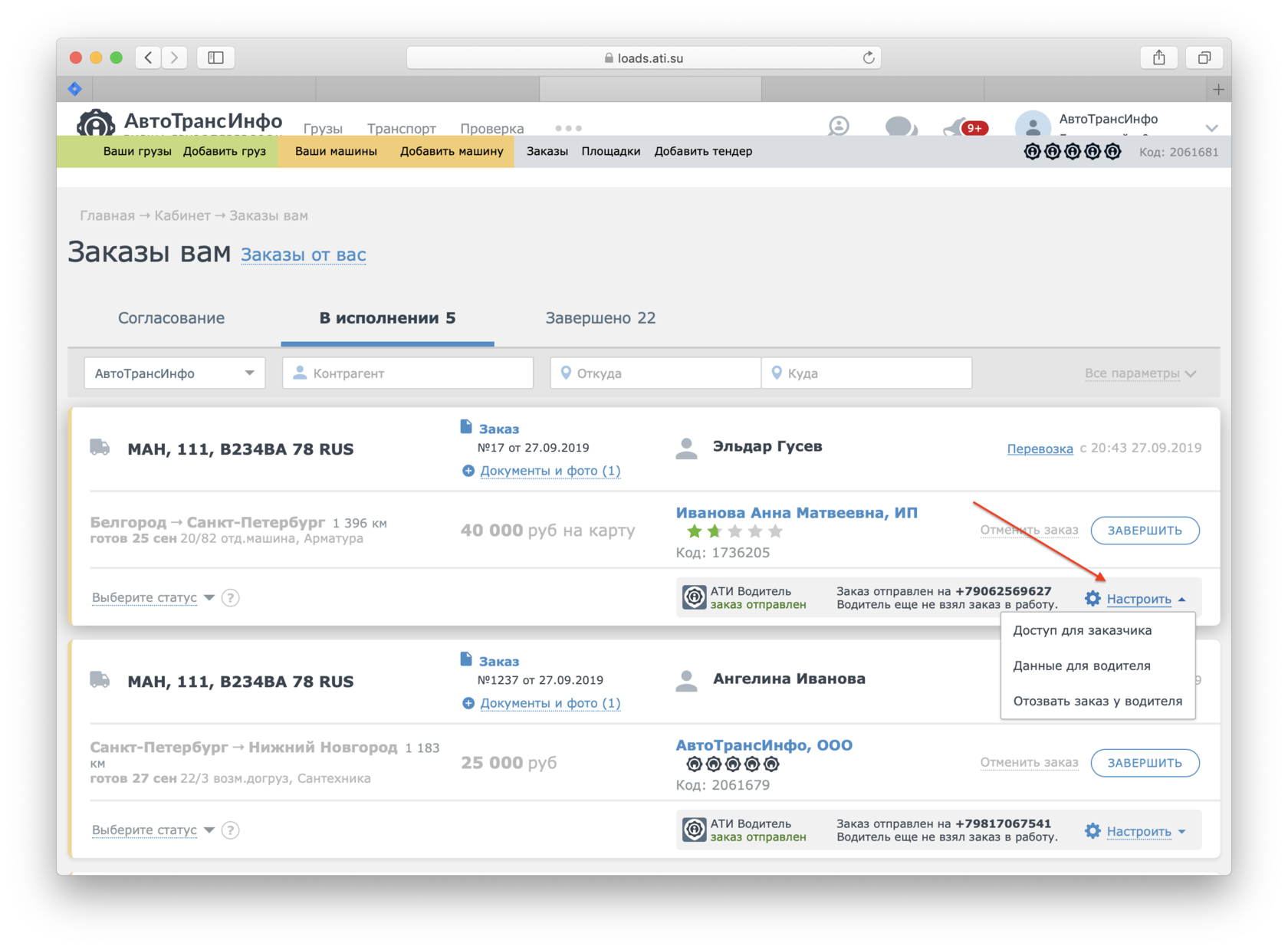Open the АвтоТрансИнфо company filter dropdown
Image resolution: width=1288 pixels, height=950 pixels.
[x=175, y=373]
